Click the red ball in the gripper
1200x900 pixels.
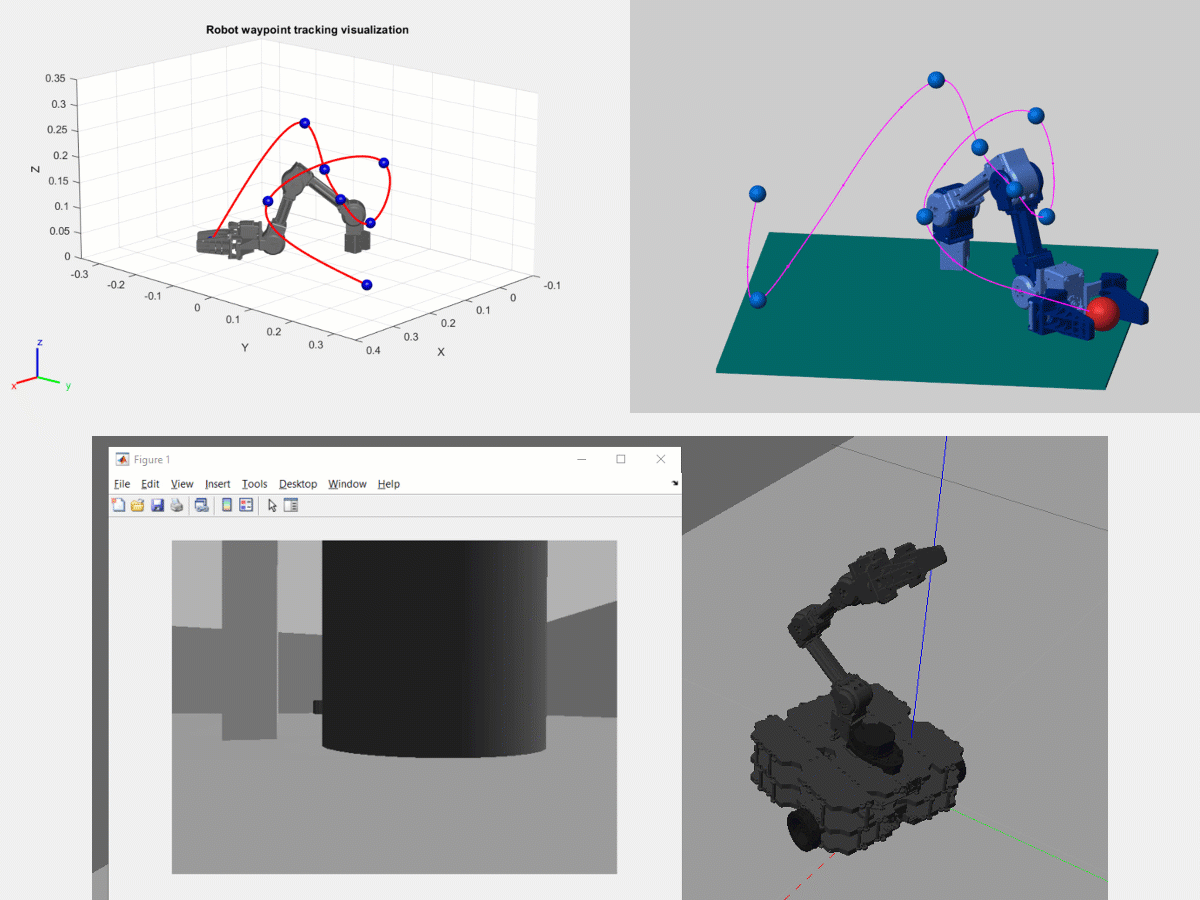pos(1103,314)
